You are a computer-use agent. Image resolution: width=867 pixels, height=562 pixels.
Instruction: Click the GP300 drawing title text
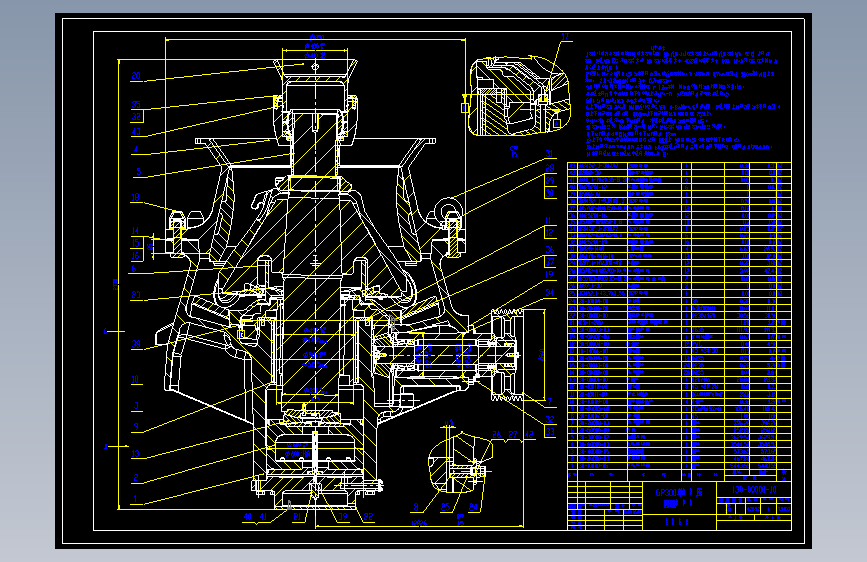point(679,498)
